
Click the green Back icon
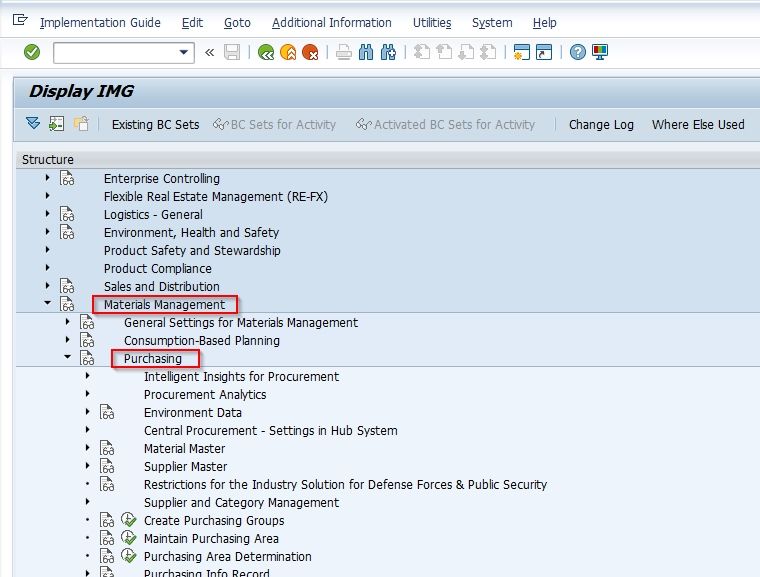tap(266, 52)
